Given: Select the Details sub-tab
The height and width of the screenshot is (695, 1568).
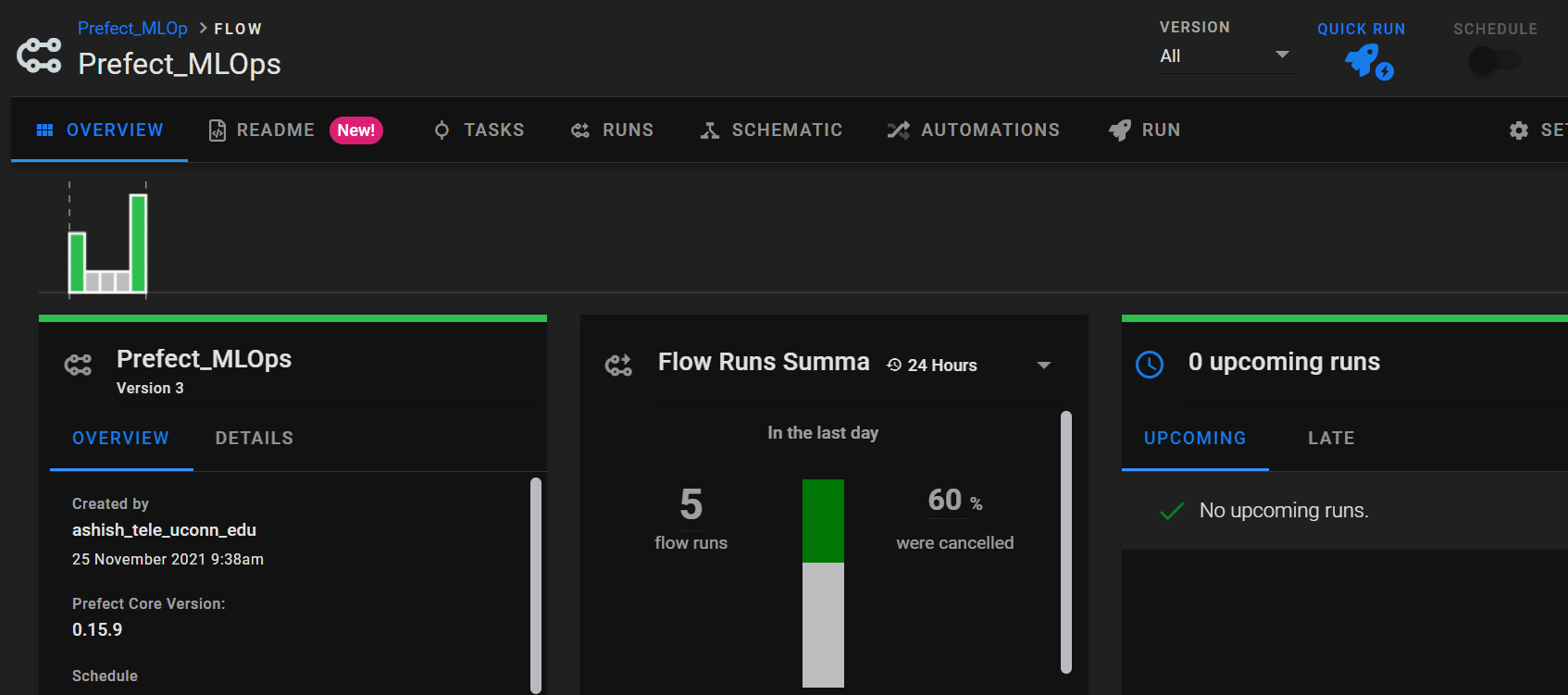Looking at the screenshot, I should point(255,439).
